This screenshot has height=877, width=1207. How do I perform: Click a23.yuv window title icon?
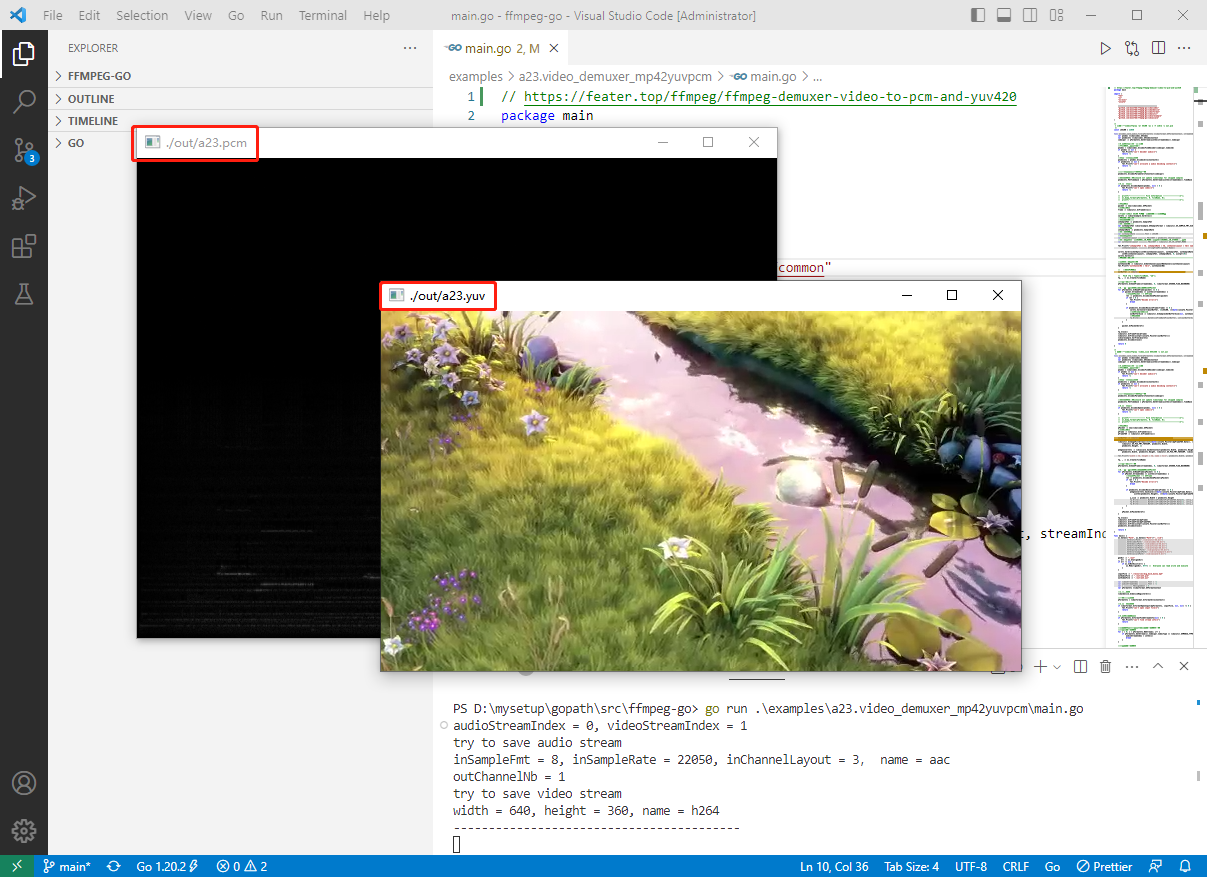pos(396,295)
